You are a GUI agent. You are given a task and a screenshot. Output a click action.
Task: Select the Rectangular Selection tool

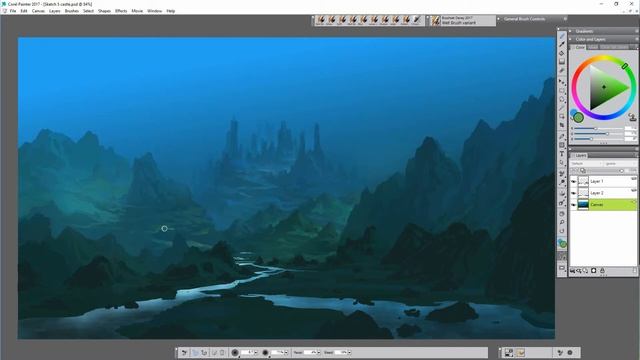pos(562,91)
